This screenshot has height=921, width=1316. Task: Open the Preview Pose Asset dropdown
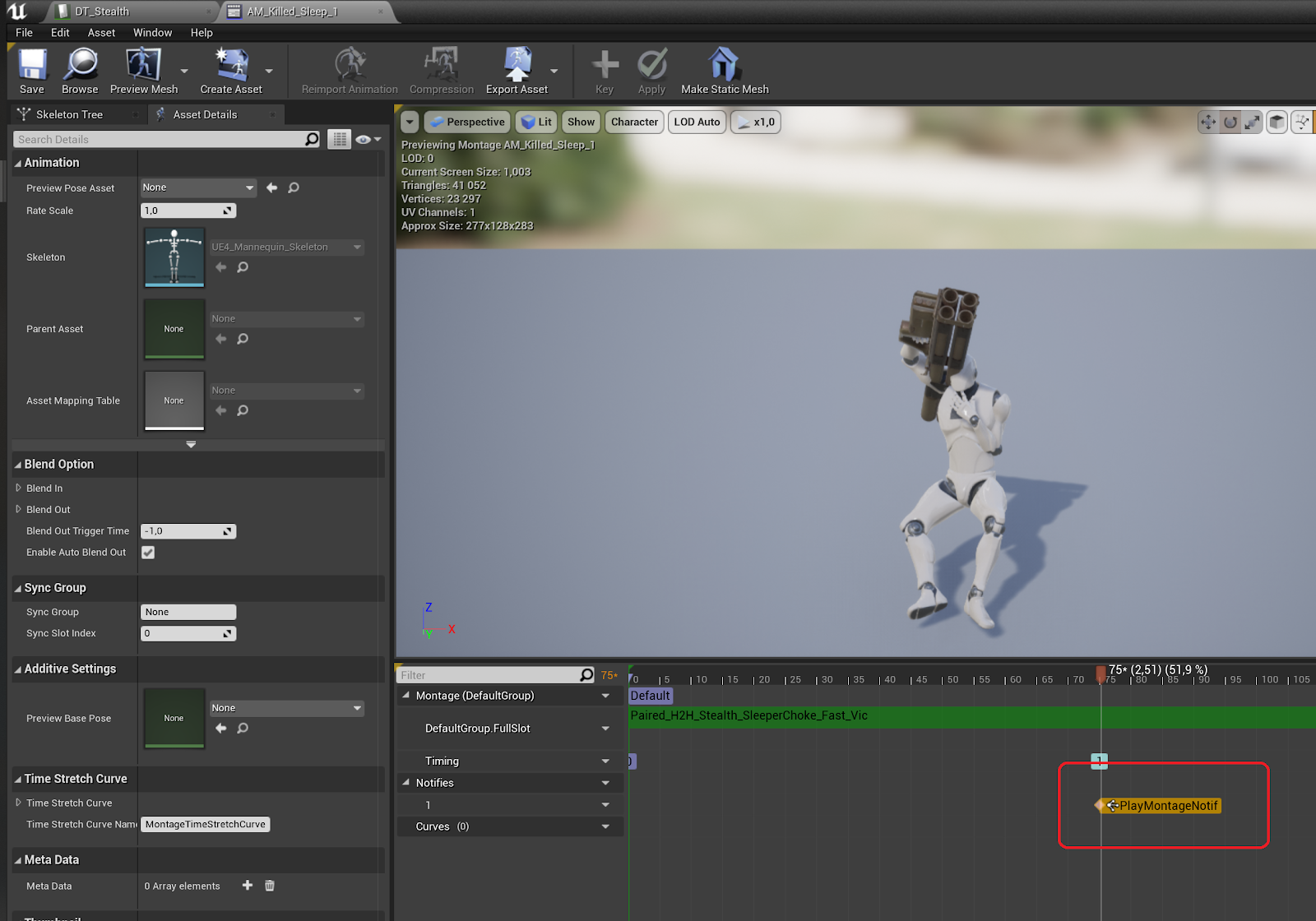[198, 188]
